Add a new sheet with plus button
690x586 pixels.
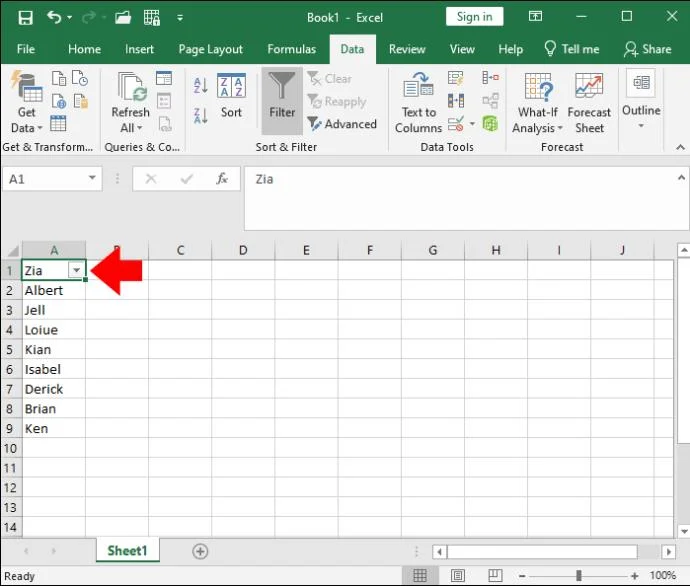click(200, 551)
